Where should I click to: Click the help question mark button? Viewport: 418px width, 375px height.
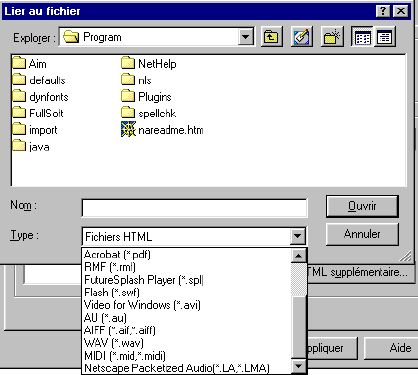(383, 11)
